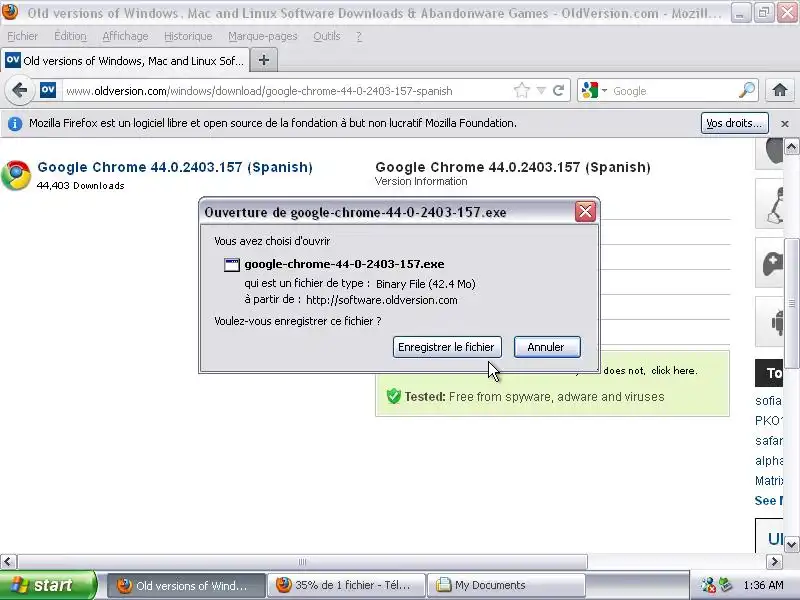Select the Old versions of Windows tab

125,61
